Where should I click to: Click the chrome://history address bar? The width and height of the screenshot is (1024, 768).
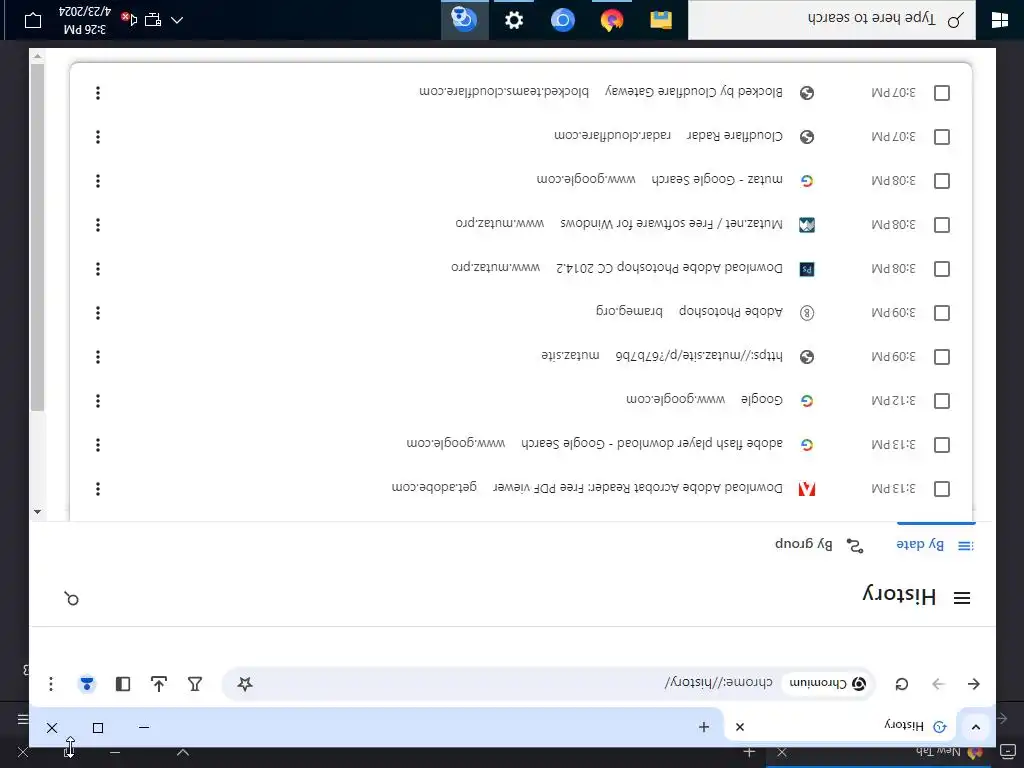[x=549, y=683]
